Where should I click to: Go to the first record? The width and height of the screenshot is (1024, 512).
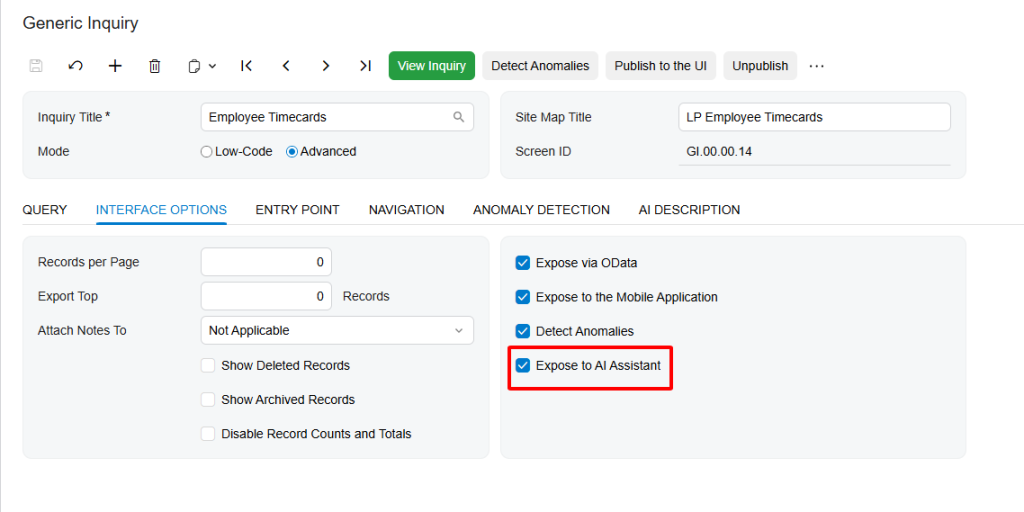click(x=246, y=66)
